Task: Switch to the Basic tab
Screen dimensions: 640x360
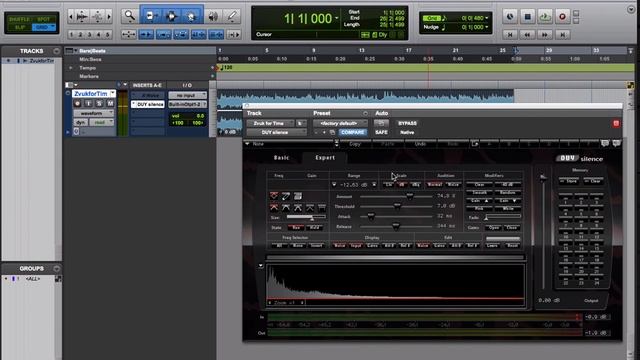Action: [281, 158]
